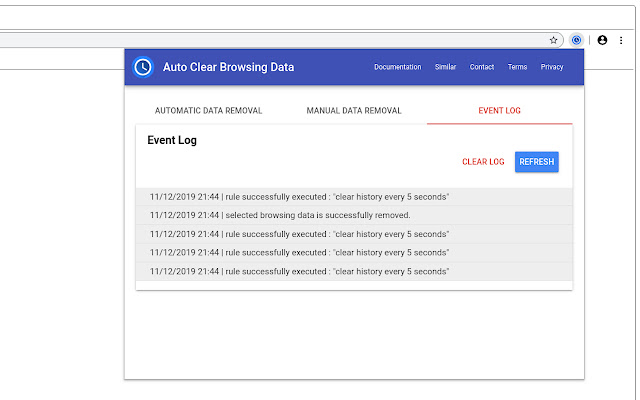Select the 'selected browsing data is successfully removed' entry

point(354,215)
